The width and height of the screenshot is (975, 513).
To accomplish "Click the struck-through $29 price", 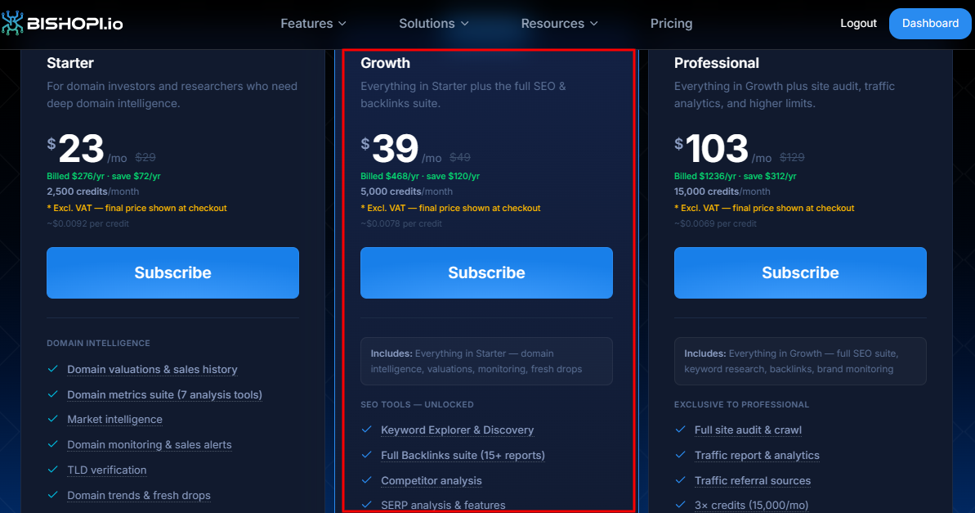I will [146, 157].
